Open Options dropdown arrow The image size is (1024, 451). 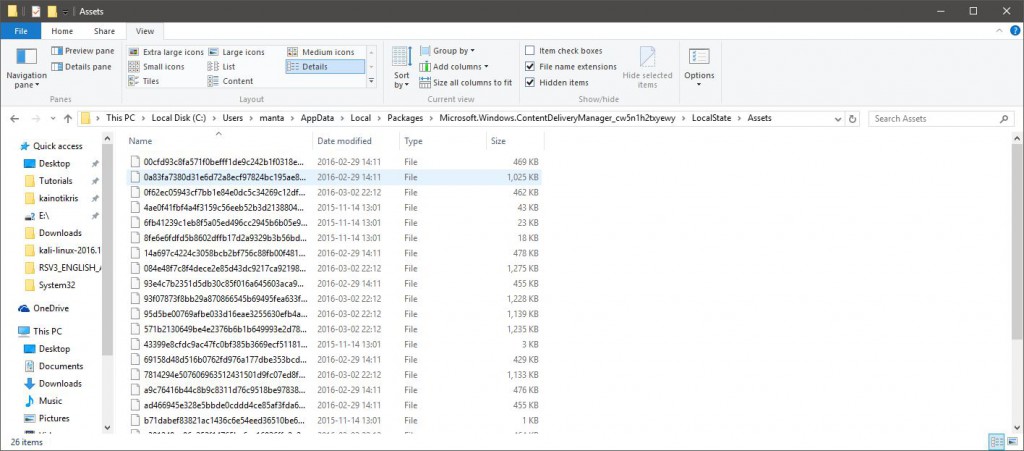click(x=699, y=85)
